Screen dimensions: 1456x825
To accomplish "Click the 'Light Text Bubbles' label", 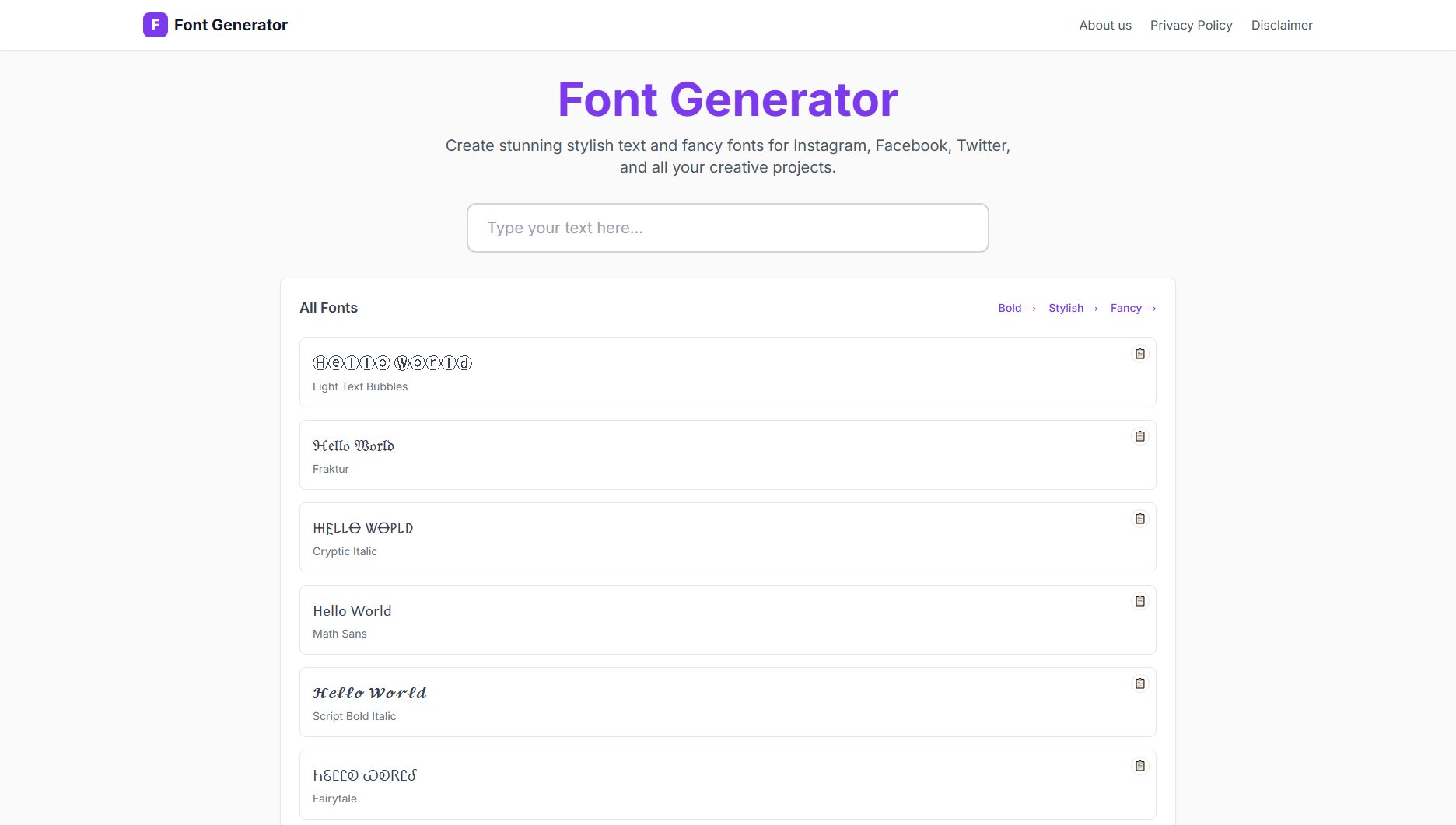I will point(360,386).
